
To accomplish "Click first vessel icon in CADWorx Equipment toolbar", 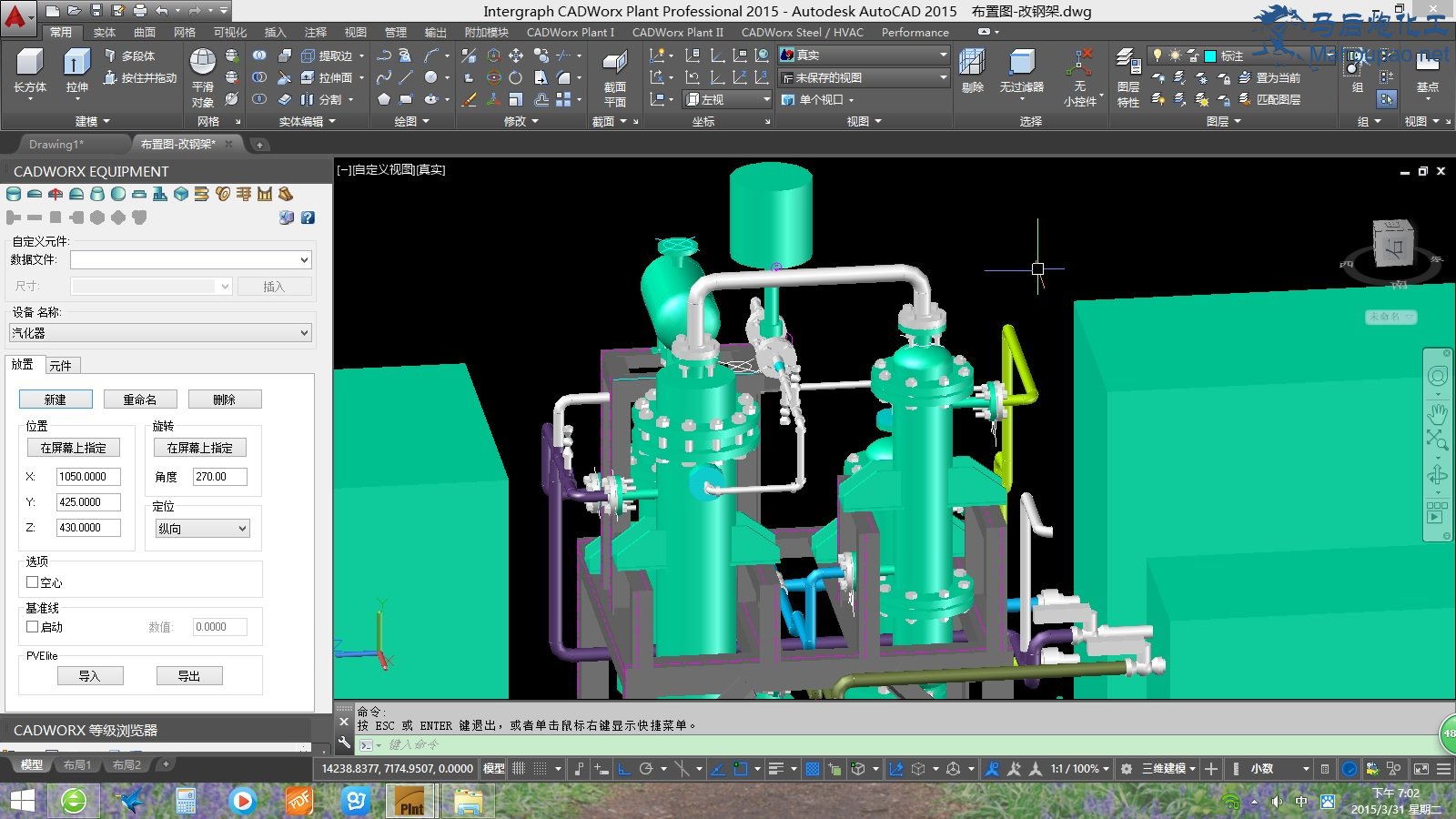I will [x=14, y=194].
